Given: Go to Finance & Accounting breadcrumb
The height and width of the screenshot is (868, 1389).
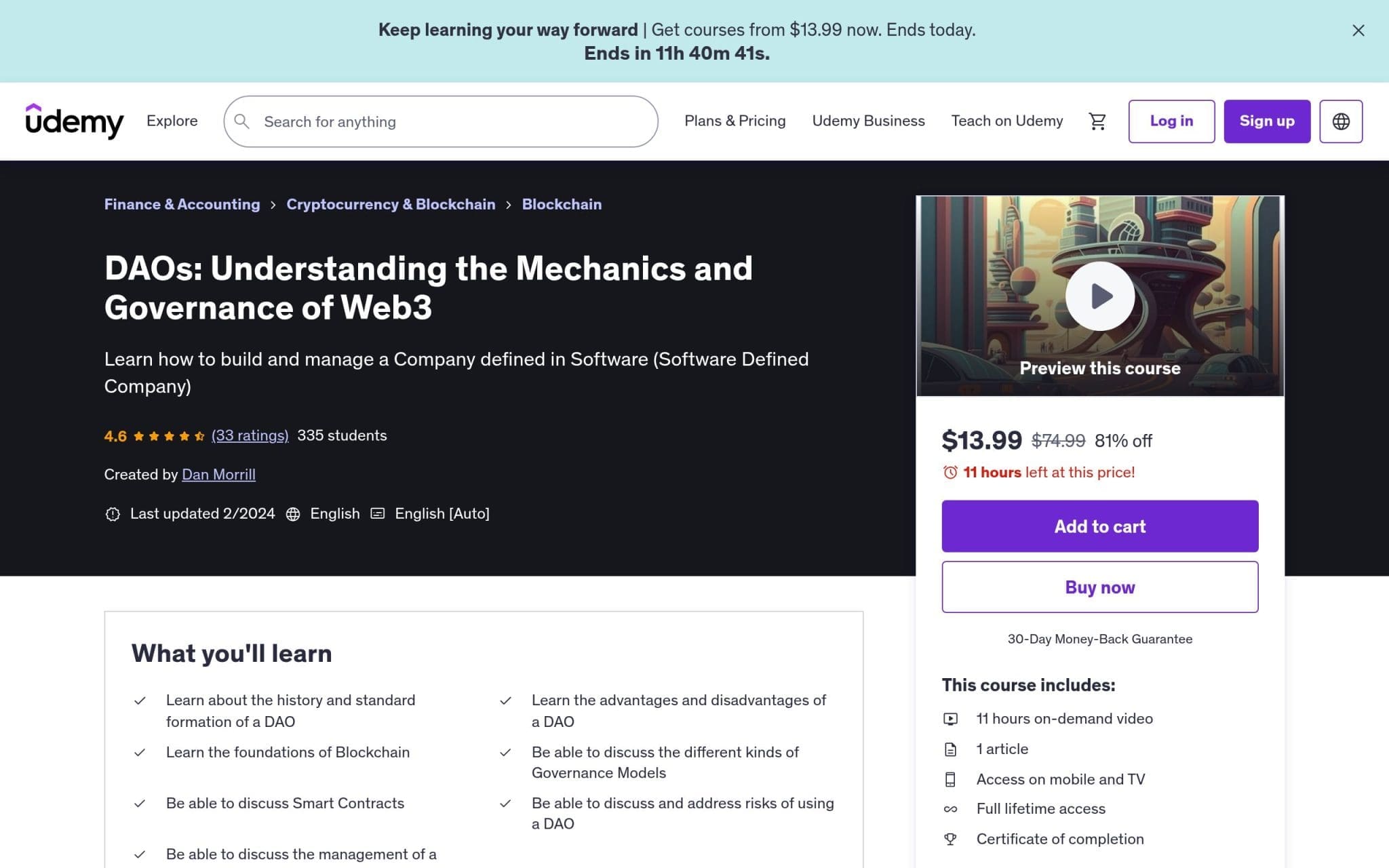Looking at the screenshot, I should tap(182, 204).
